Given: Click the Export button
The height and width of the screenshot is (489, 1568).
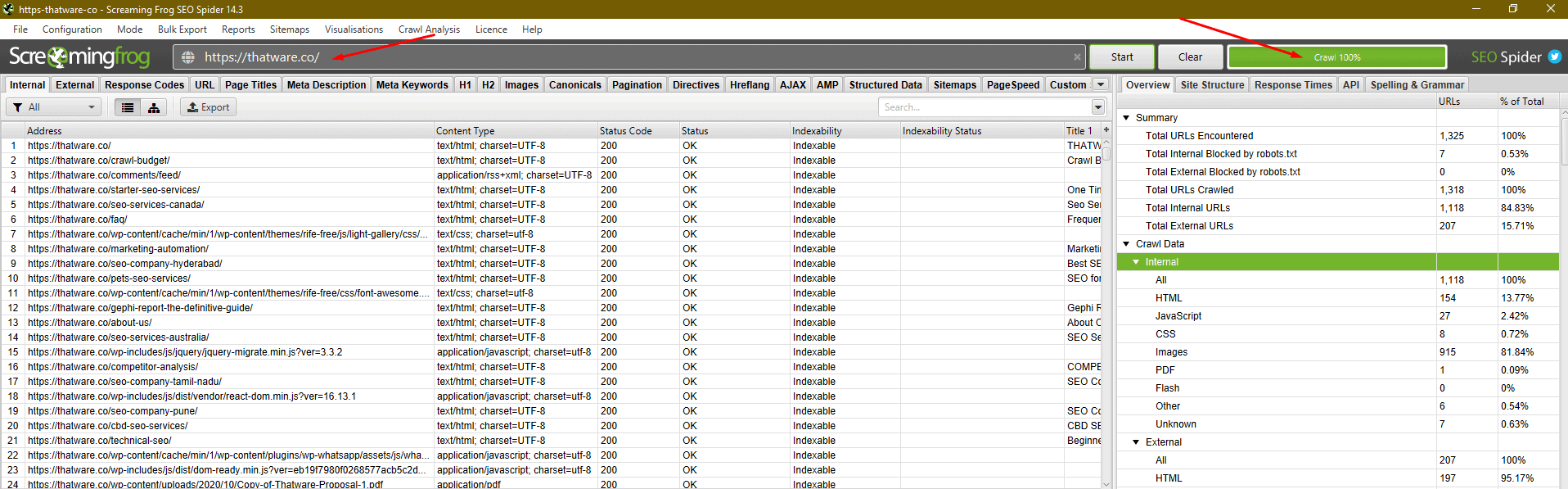Looking at the screenshot, I should (x=208, y=107).
